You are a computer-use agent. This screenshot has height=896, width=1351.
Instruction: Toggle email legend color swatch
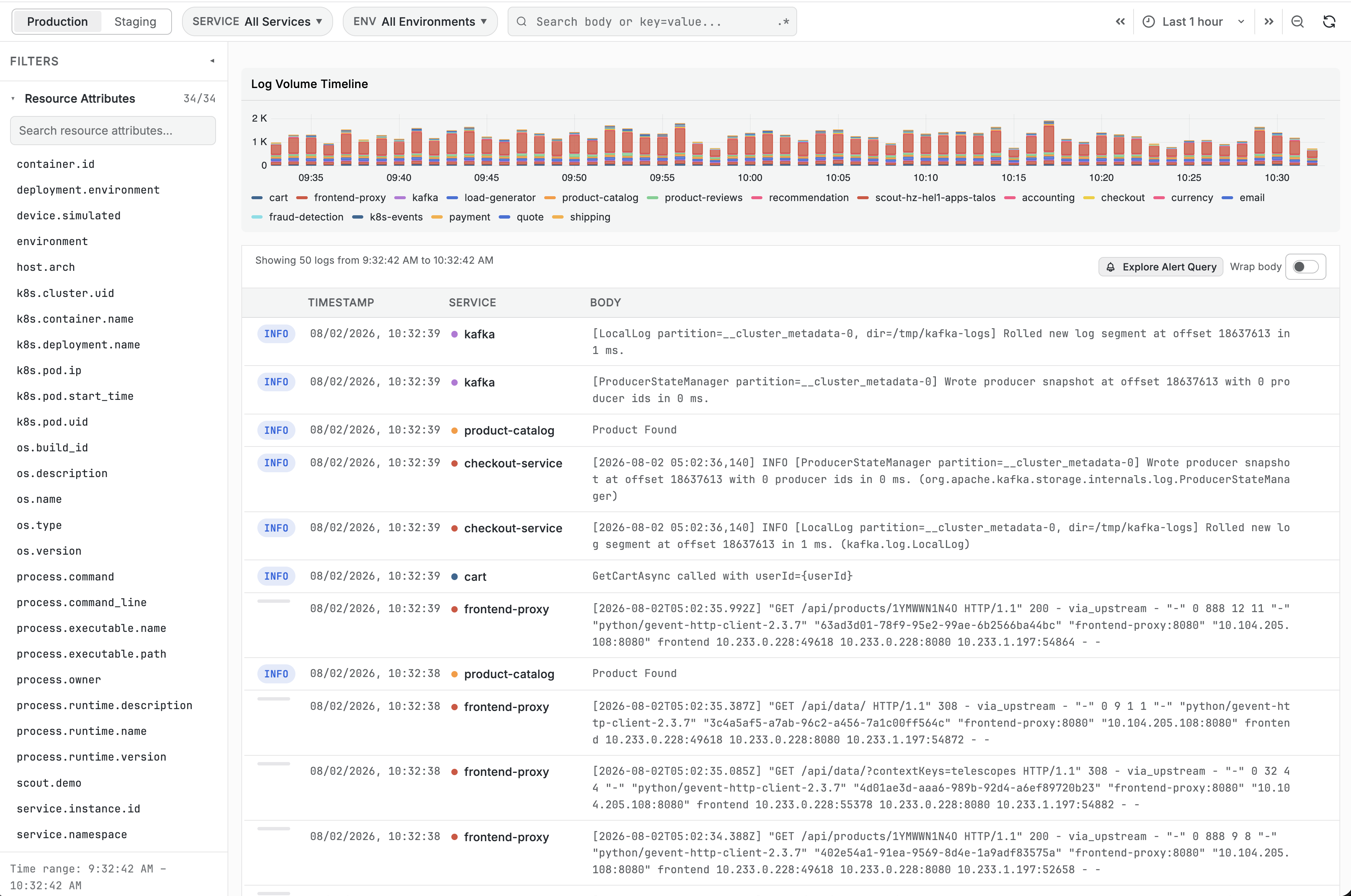[x=1227, y=198]
